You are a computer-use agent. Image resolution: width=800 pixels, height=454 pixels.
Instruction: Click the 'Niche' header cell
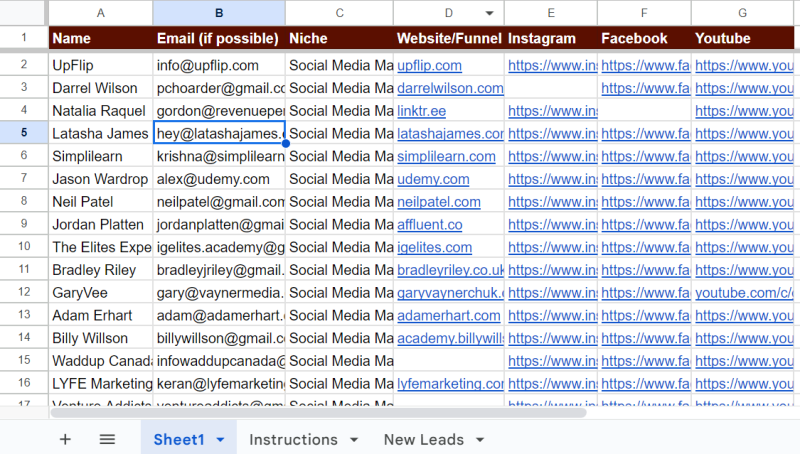339,38
